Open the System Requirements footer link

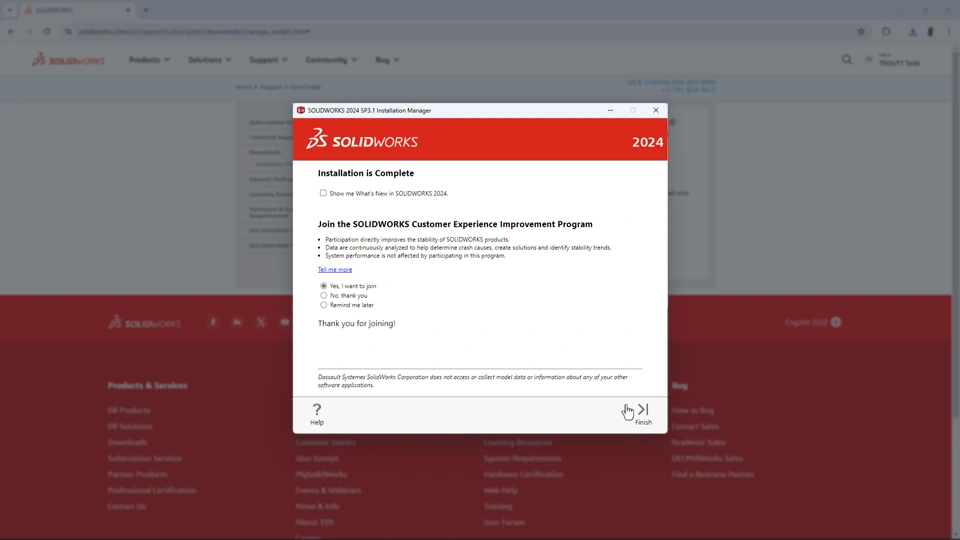pos(522,458)
